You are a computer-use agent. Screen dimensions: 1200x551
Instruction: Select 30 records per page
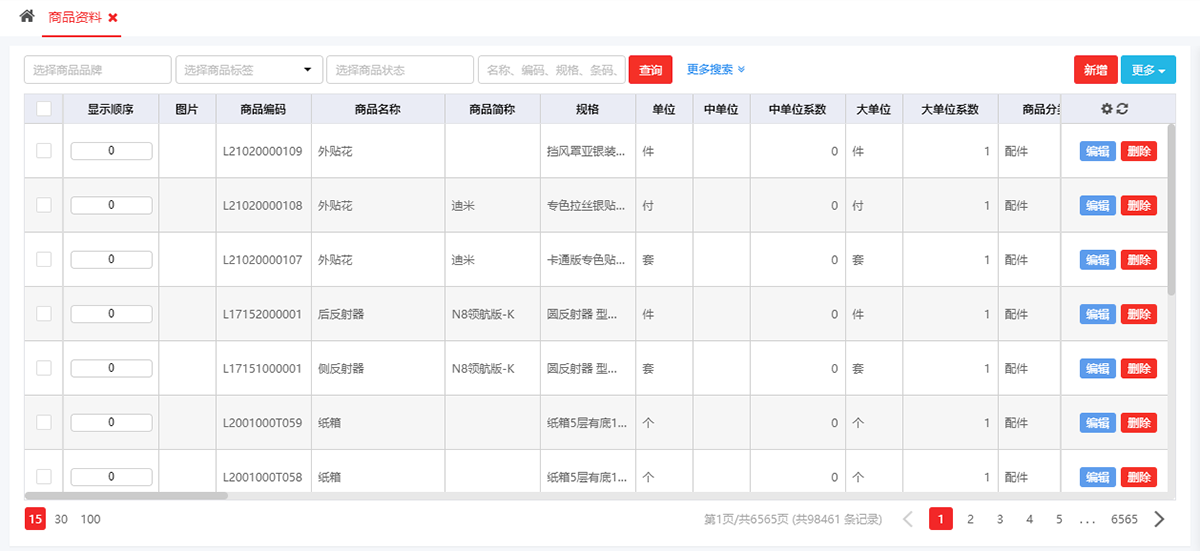click(x=61, y=519)
